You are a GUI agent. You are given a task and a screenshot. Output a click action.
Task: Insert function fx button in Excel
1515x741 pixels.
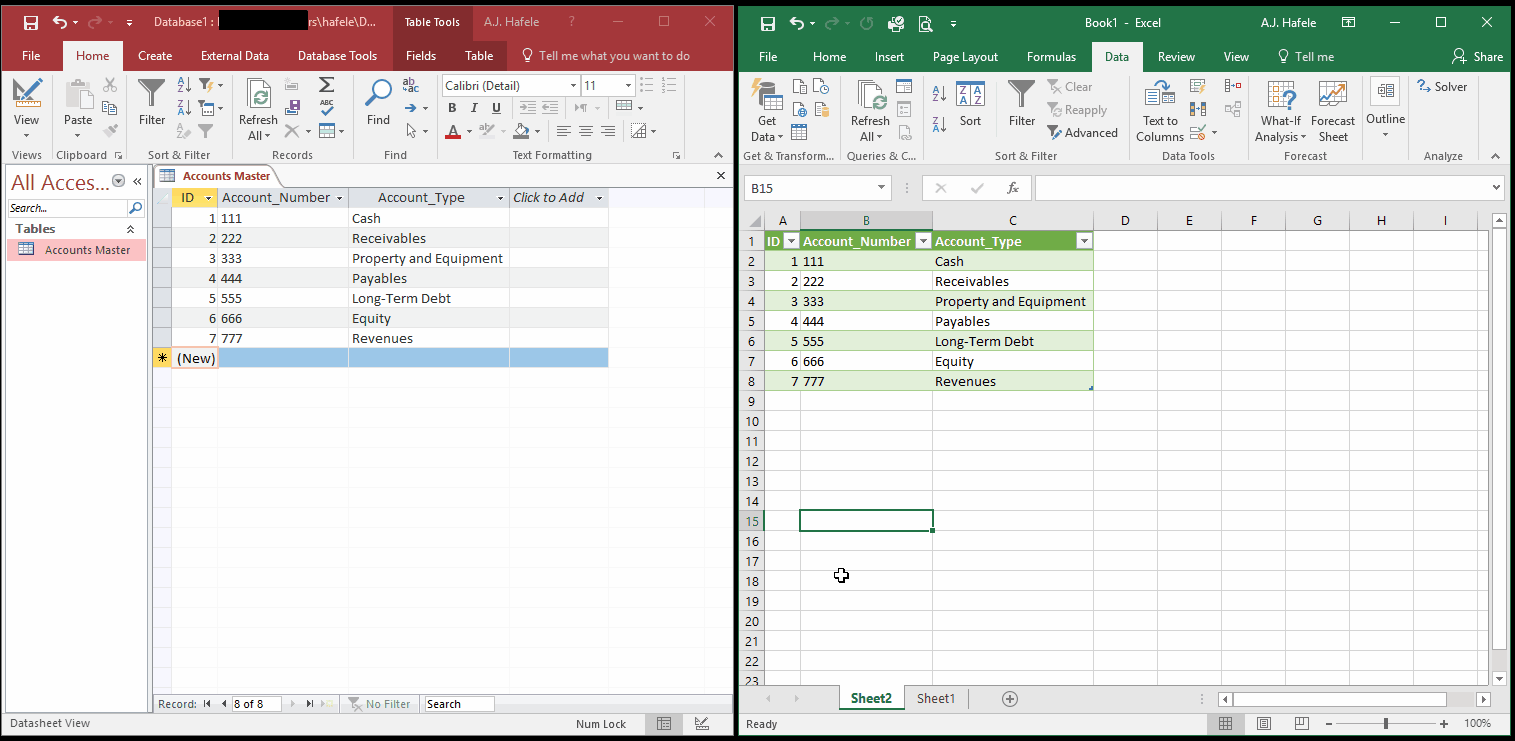[x=1012, y=188]
